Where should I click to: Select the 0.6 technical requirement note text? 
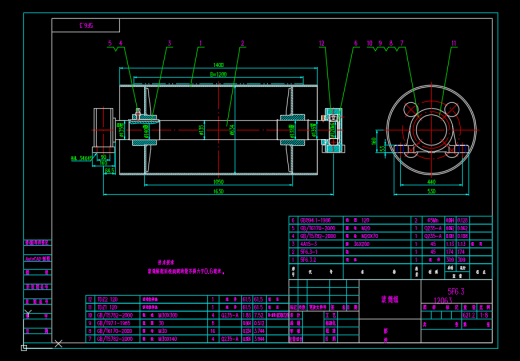tap(186, 271)
